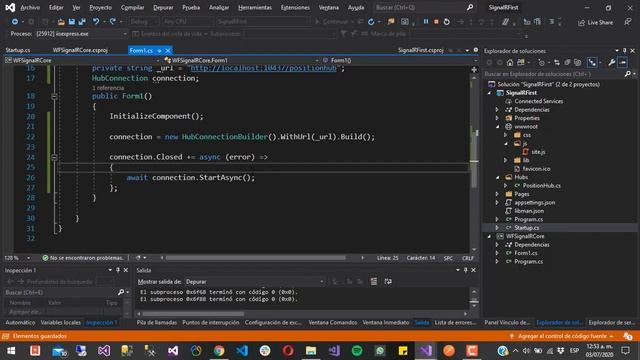Open the Proceso dropdown

click(125, 34)
